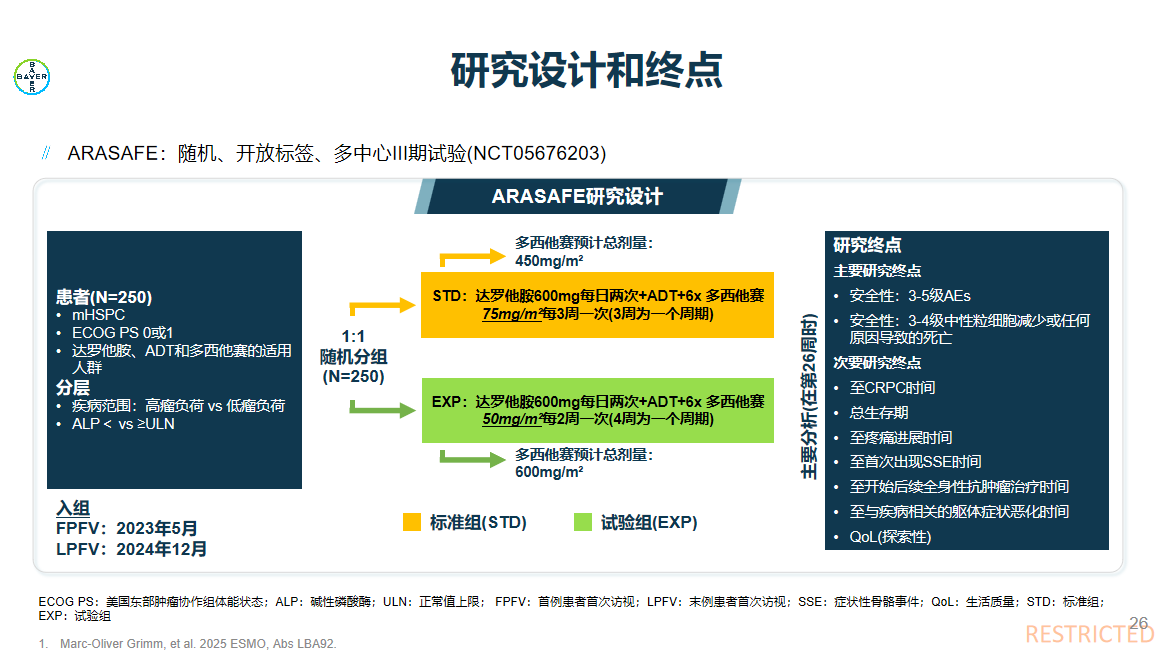The image size is (1160, 650).
Task: Click the 次要研究终点 subheading
Action: click(x=877, y=362)
